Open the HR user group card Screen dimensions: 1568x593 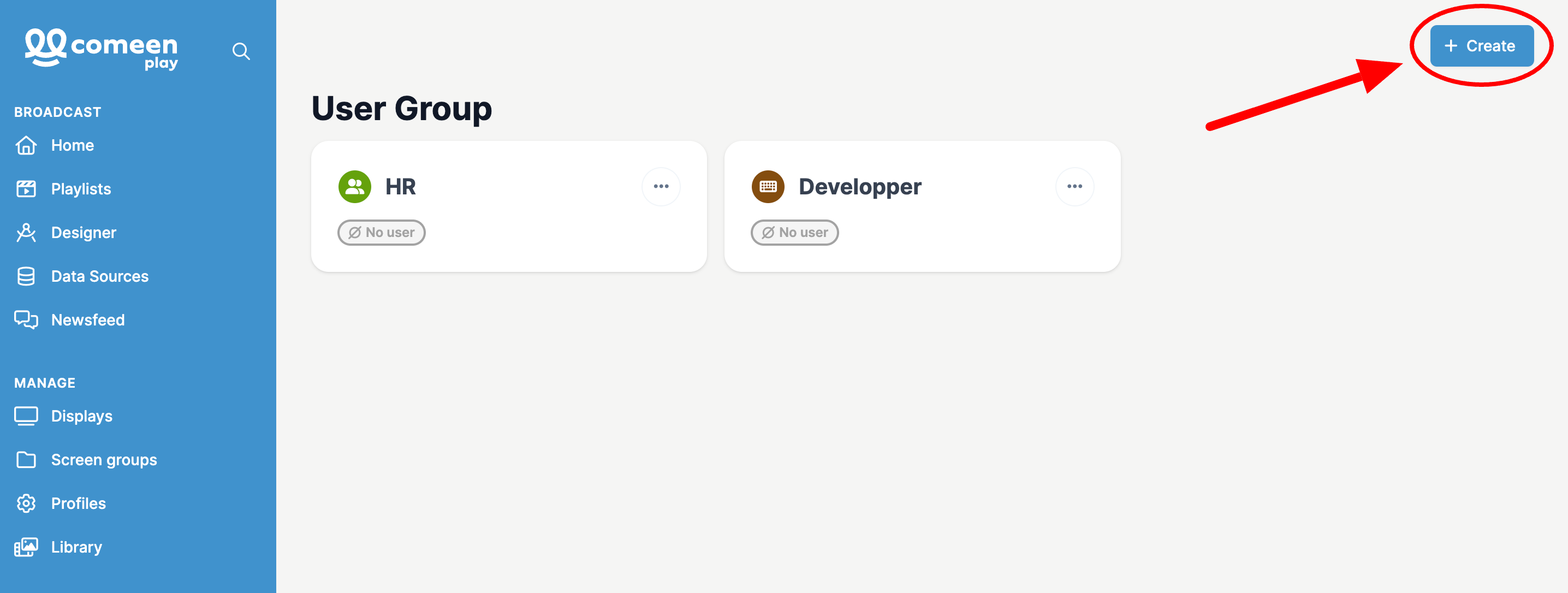point(509,206)
